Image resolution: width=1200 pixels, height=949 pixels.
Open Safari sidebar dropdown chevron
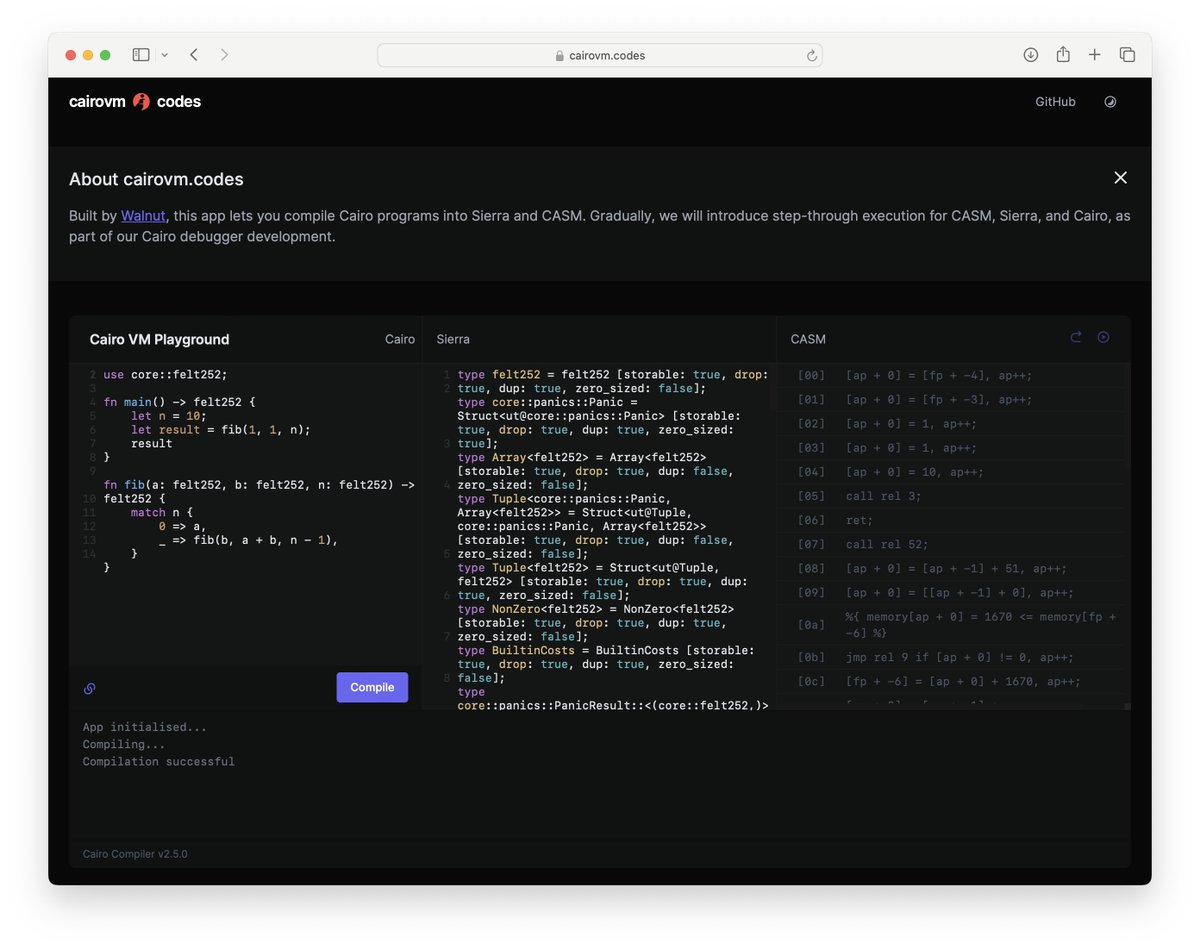coord(165,55)
